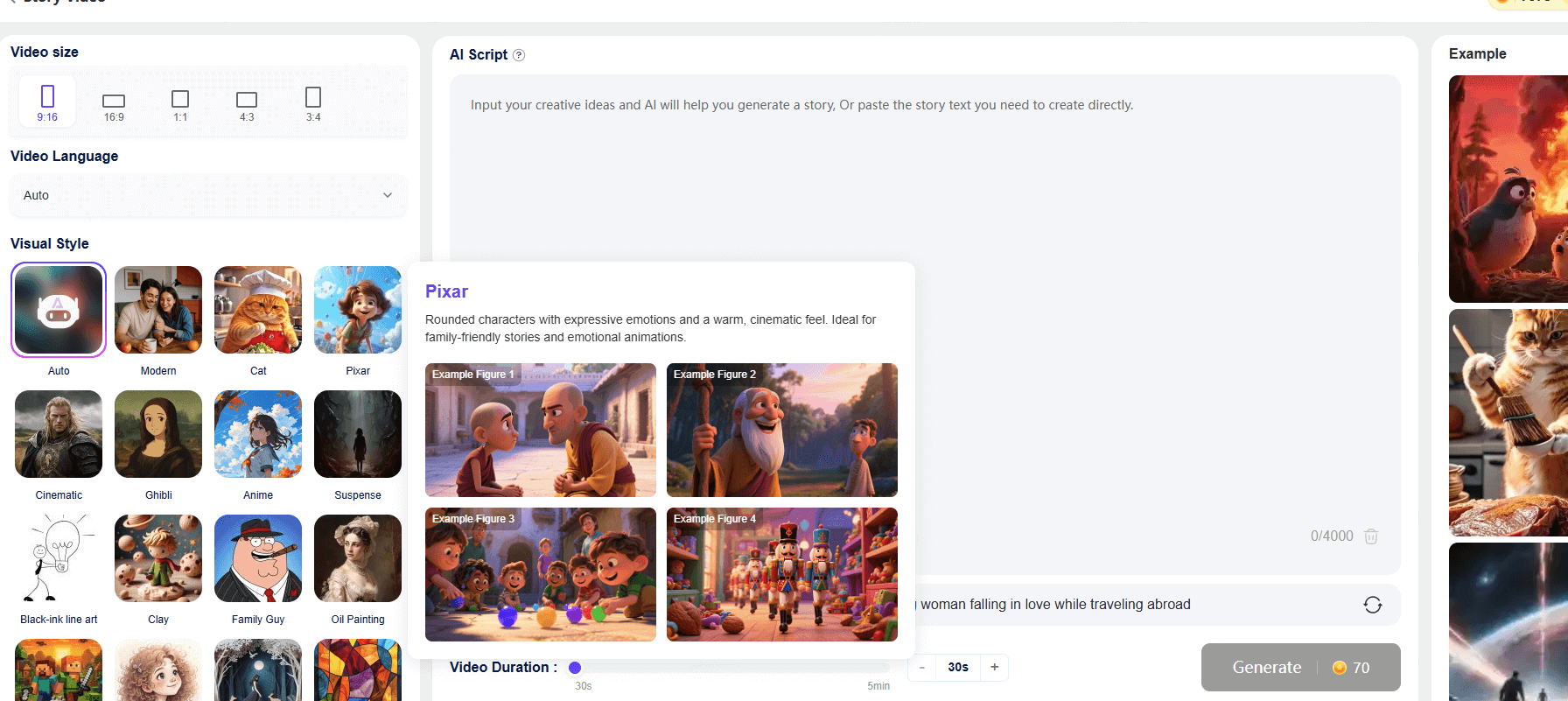The width and height of the screenshot is (1568, 701).
Task: Choose the Oil Painting style
Action: click(x=358, y=558)
